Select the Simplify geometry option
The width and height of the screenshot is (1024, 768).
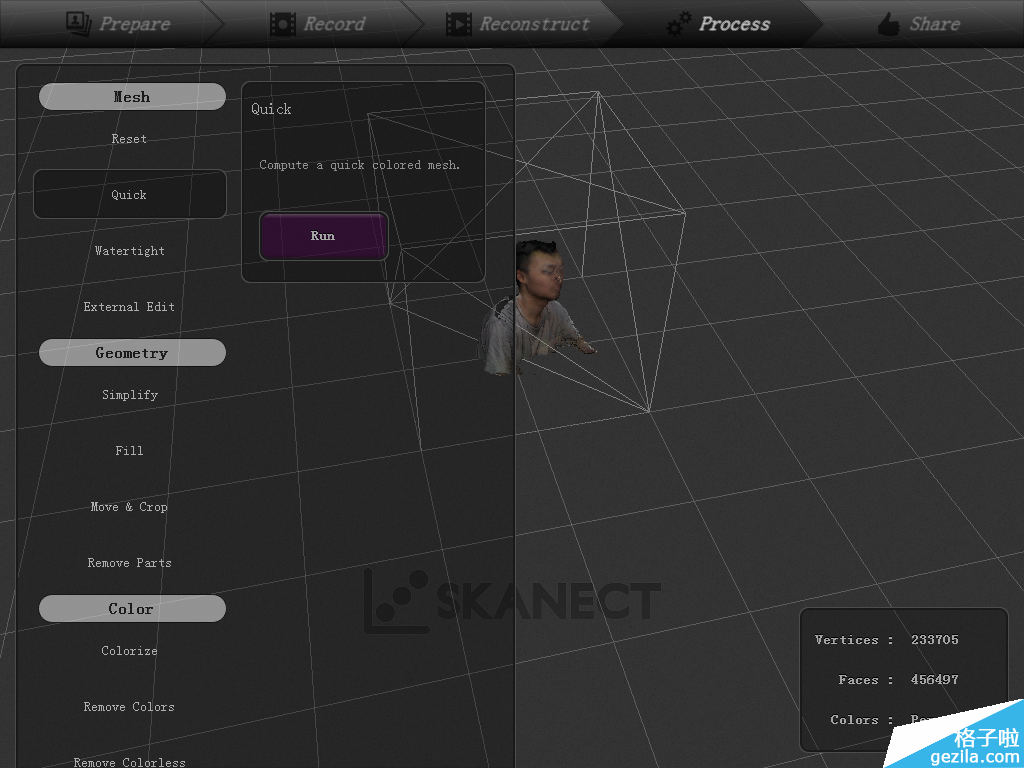(x=129, y=395)
